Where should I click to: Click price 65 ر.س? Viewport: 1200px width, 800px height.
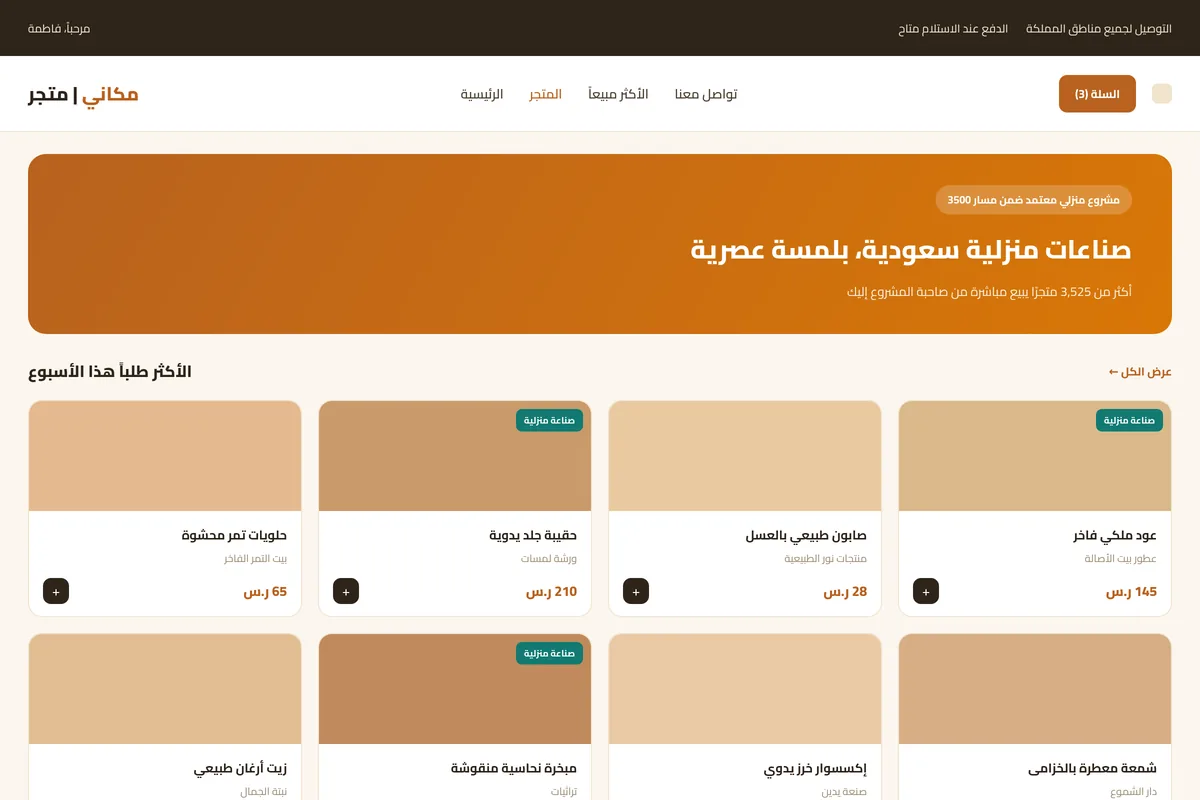(265, 591)
